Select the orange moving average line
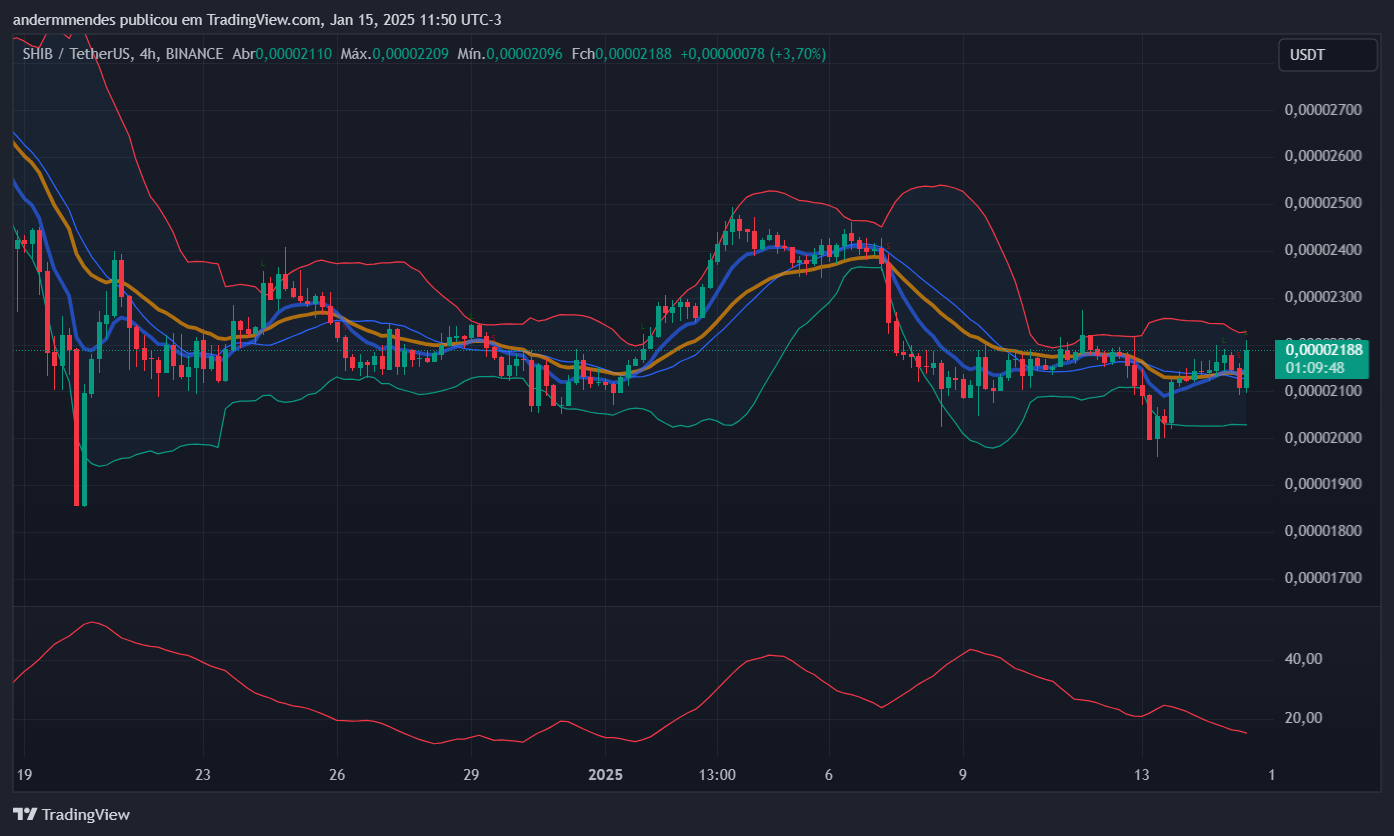The image size is (1394, 836). click(160, 311)
